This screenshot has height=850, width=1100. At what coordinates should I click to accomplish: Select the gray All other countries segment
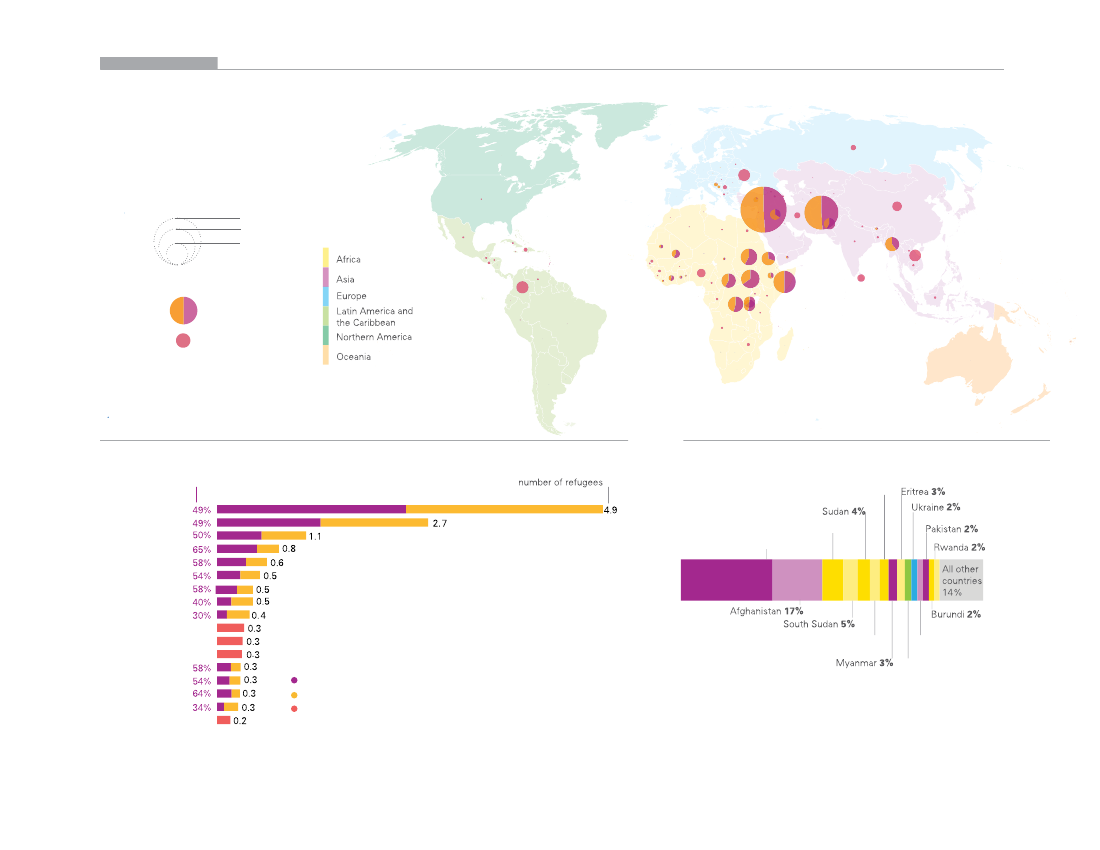click(x=960, y=580)
